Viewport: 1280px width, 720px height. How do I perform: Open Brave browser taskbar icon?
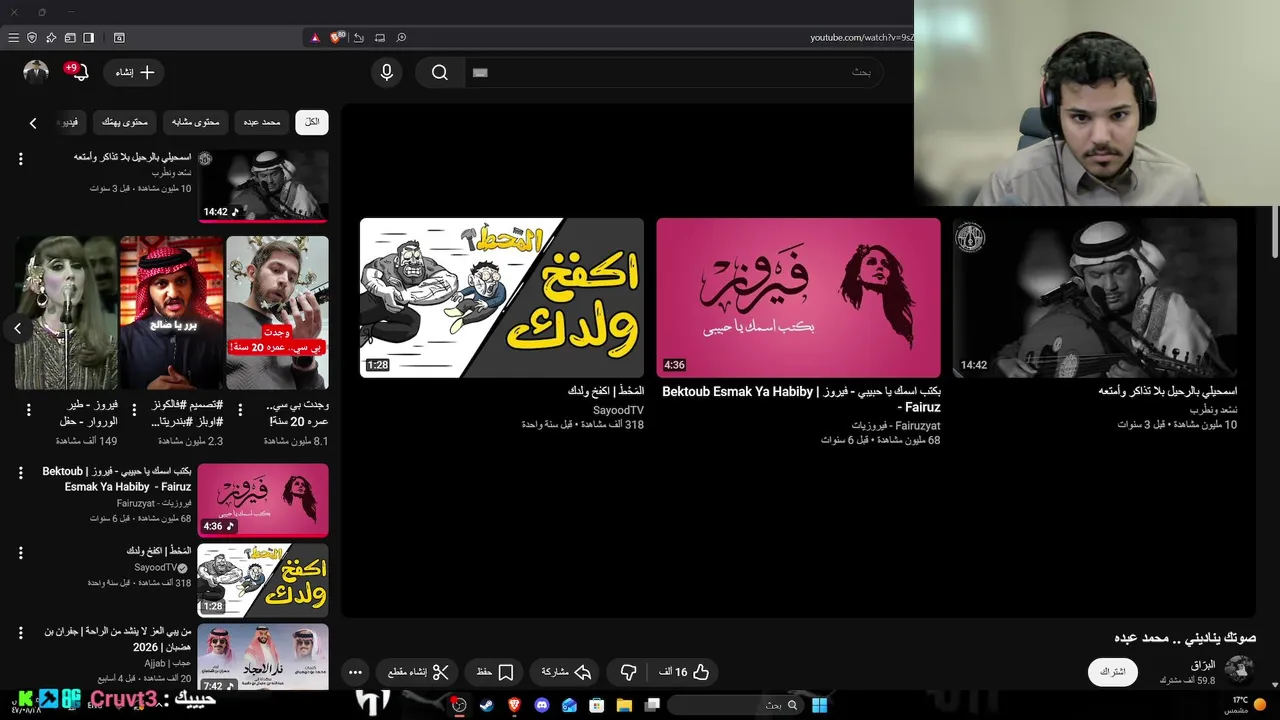pyautogui.click(x=515, y=705)
